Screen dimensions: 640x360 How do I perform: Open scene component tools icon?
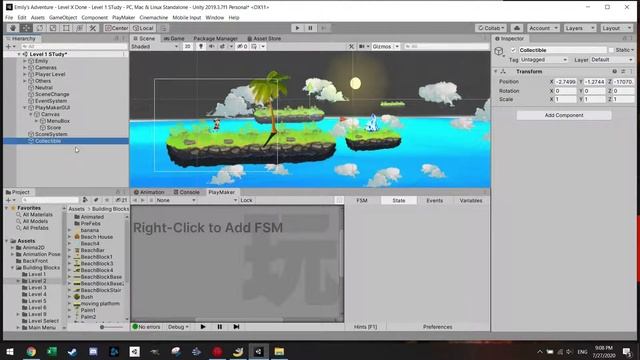351,47
